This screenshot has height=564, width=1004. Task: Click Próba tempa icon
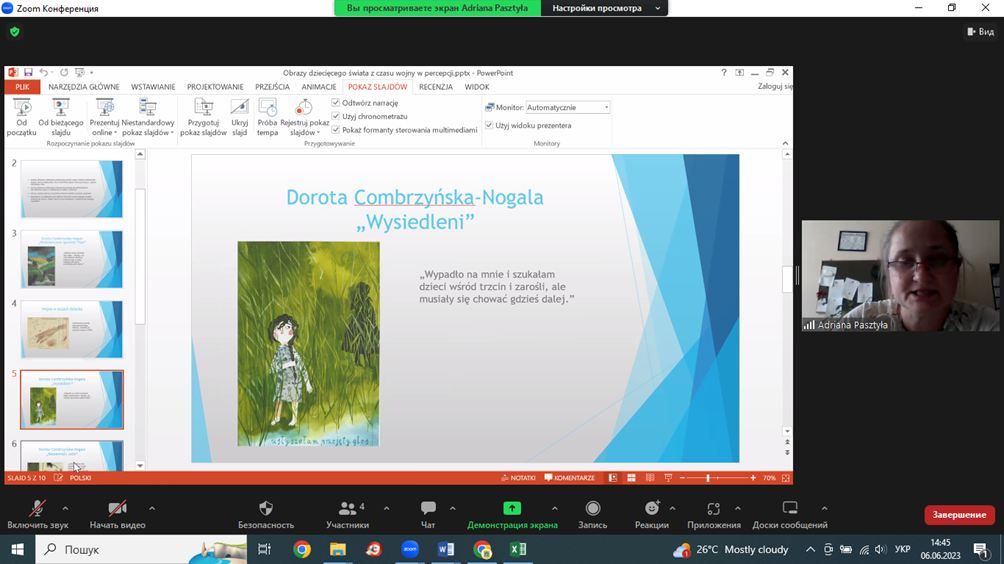click(268, 117)
